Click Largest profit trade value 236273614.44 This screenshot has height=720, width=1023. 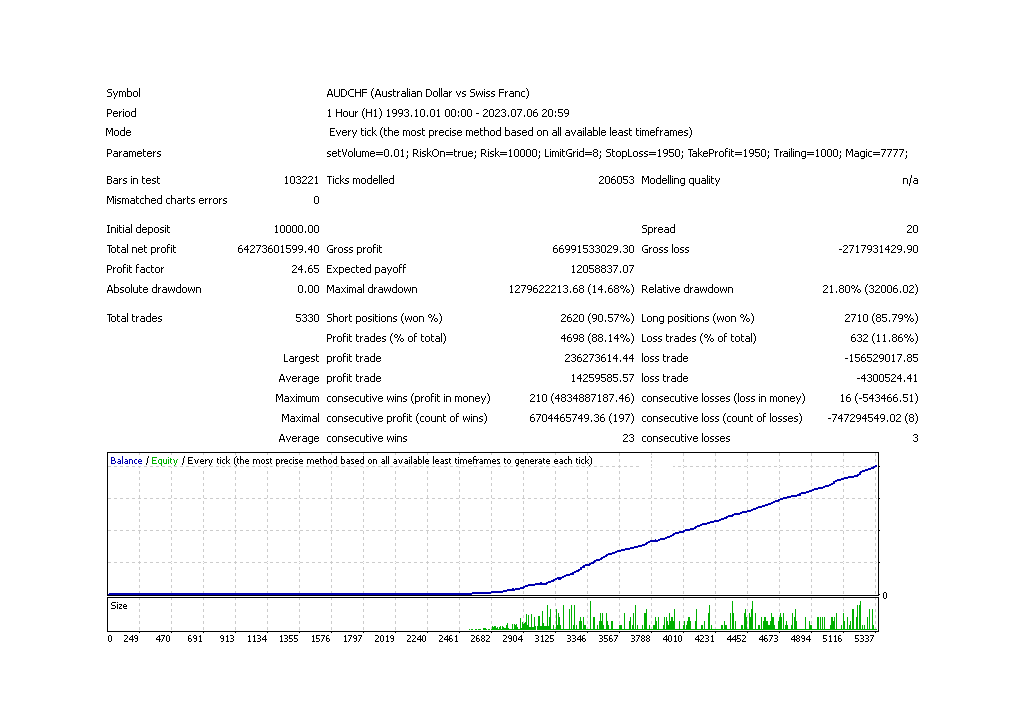[599, 358]
